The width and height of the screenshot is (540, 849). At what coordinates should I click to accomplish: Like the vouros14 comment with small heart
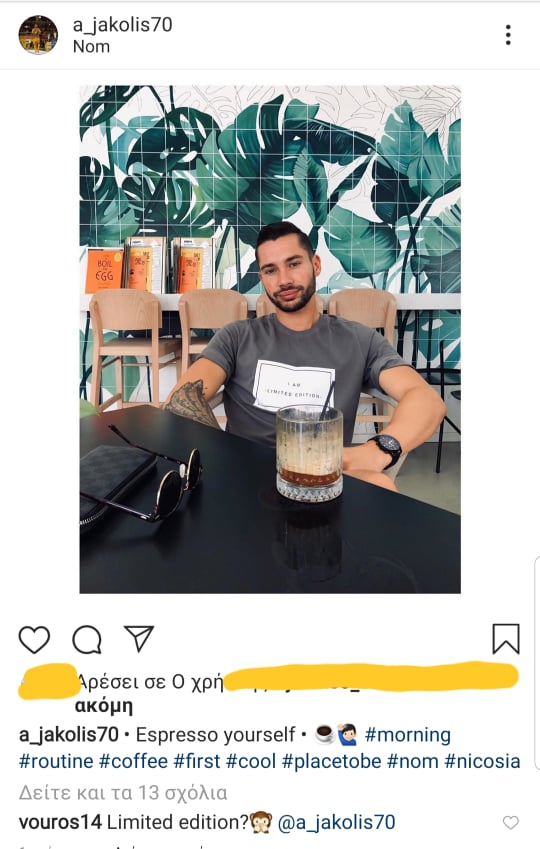coord(510,822)
